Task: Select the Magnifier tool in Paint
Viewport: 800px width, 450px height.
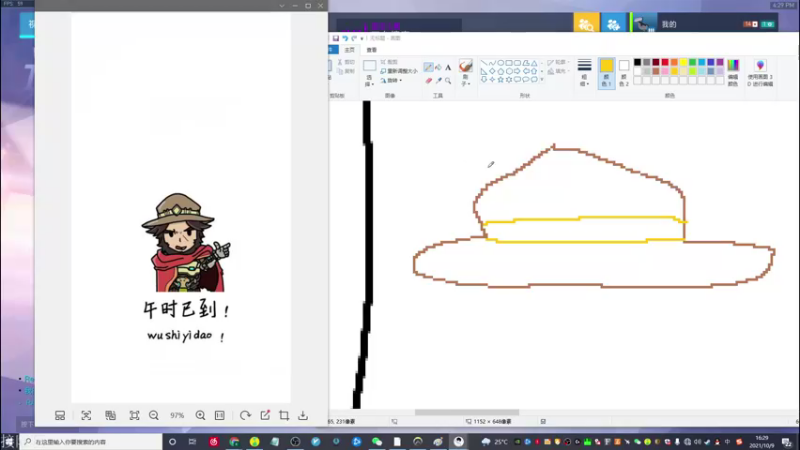Action: pyautogui.click(x=448, y=81)
